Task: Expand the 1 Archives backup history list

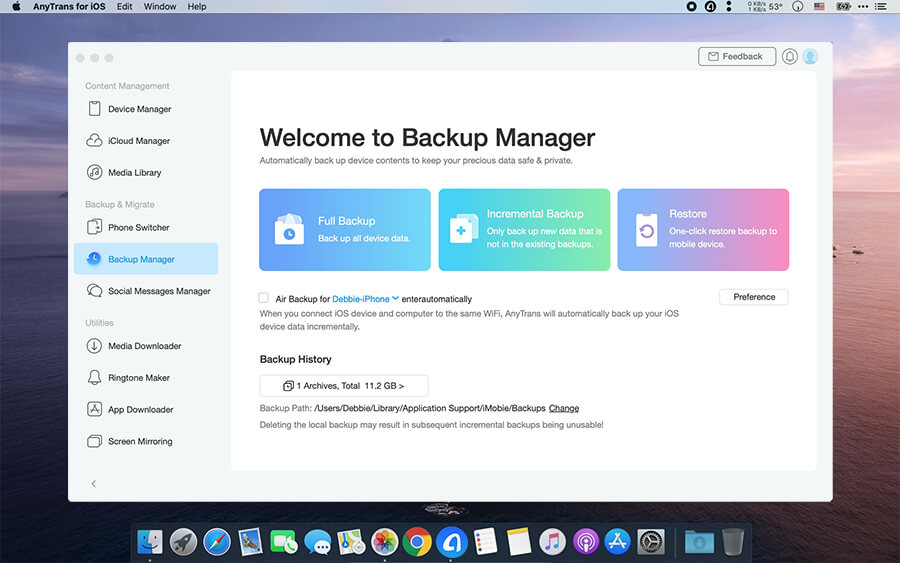Action: (x=344, y=385)
